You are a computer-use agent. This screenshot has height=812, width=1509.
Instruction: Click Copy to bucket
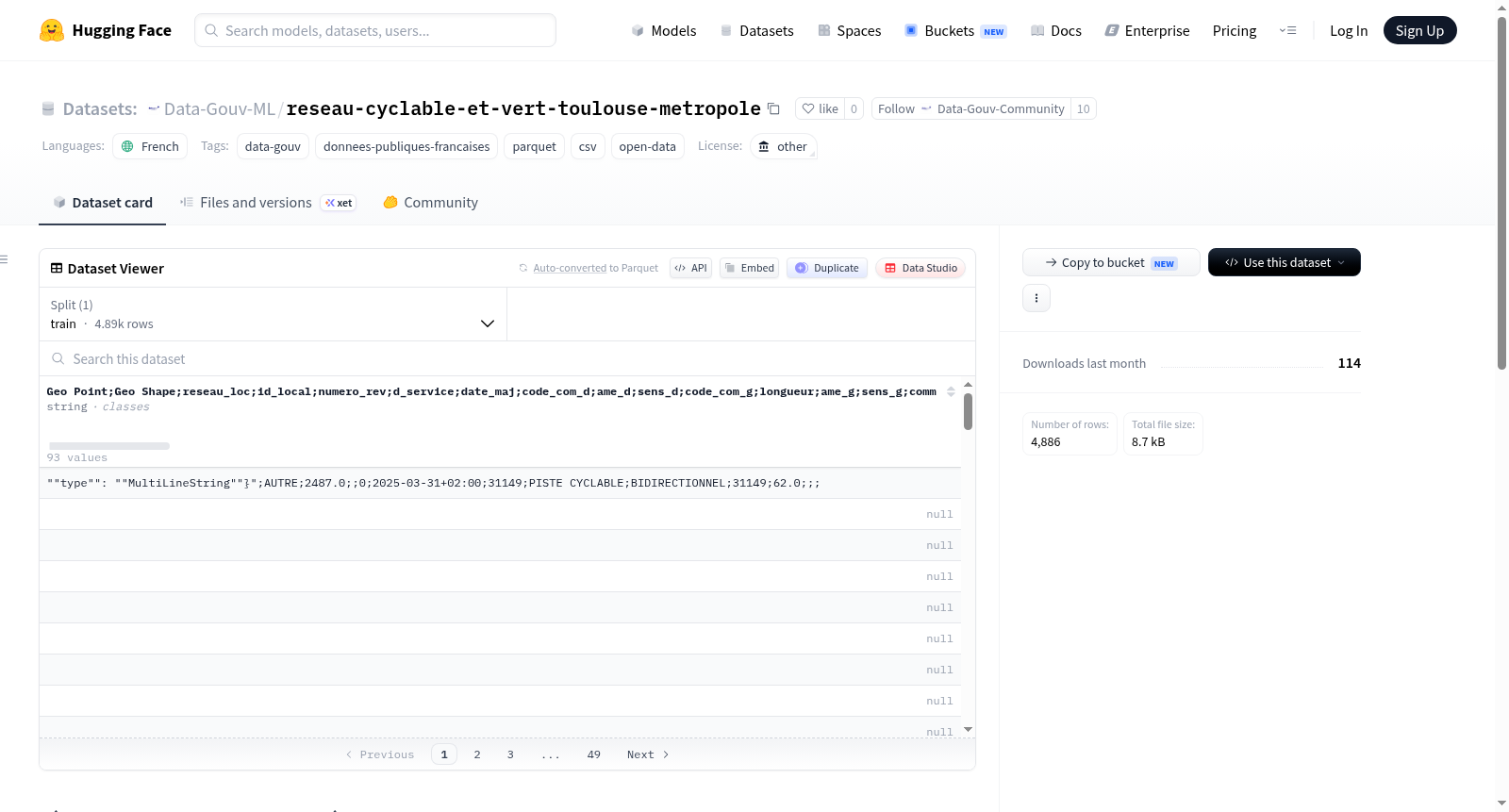click(x=1111, y=262)
